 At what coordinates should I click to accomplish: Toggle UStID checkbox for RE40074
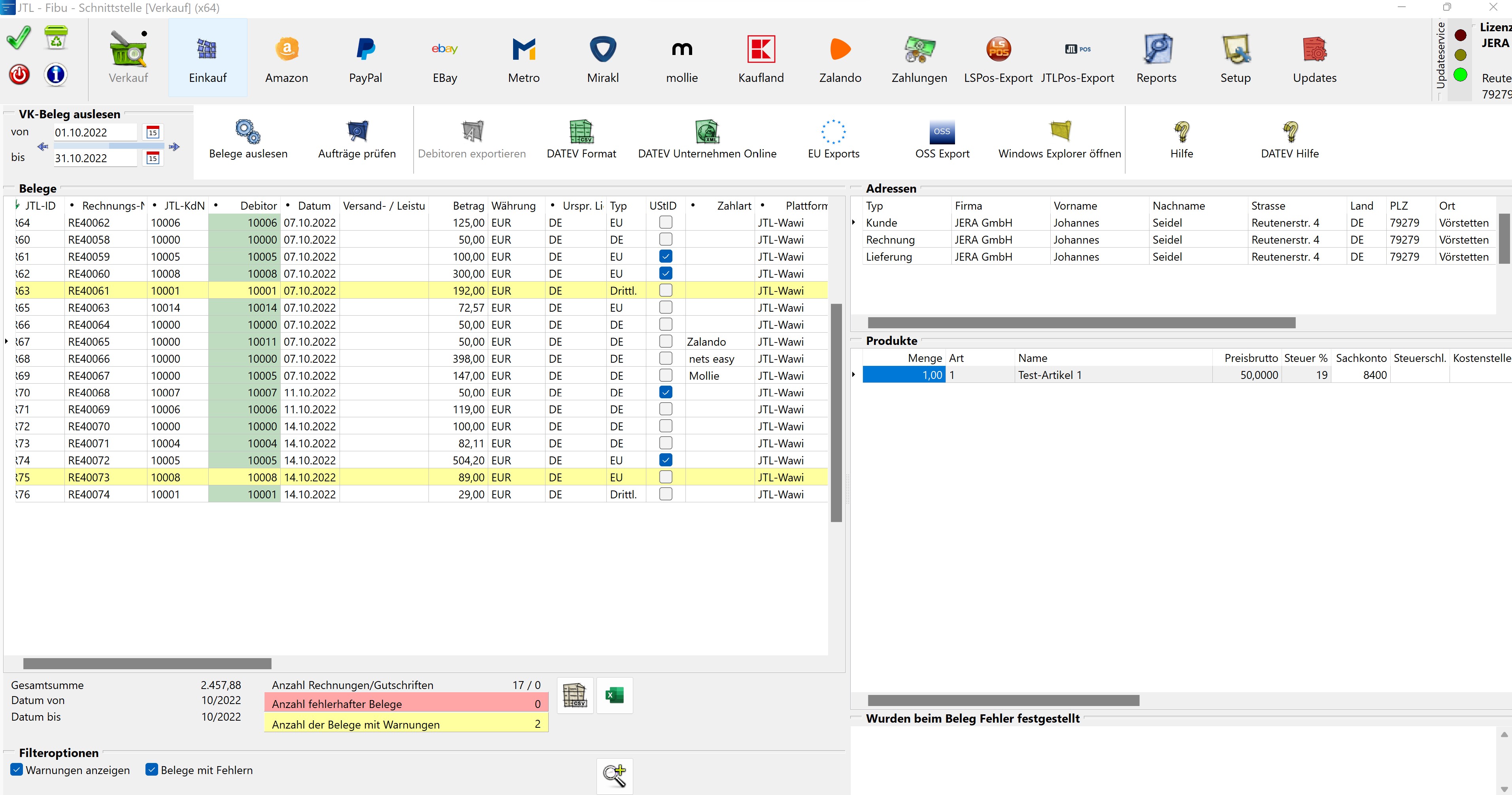click(666, 494)
